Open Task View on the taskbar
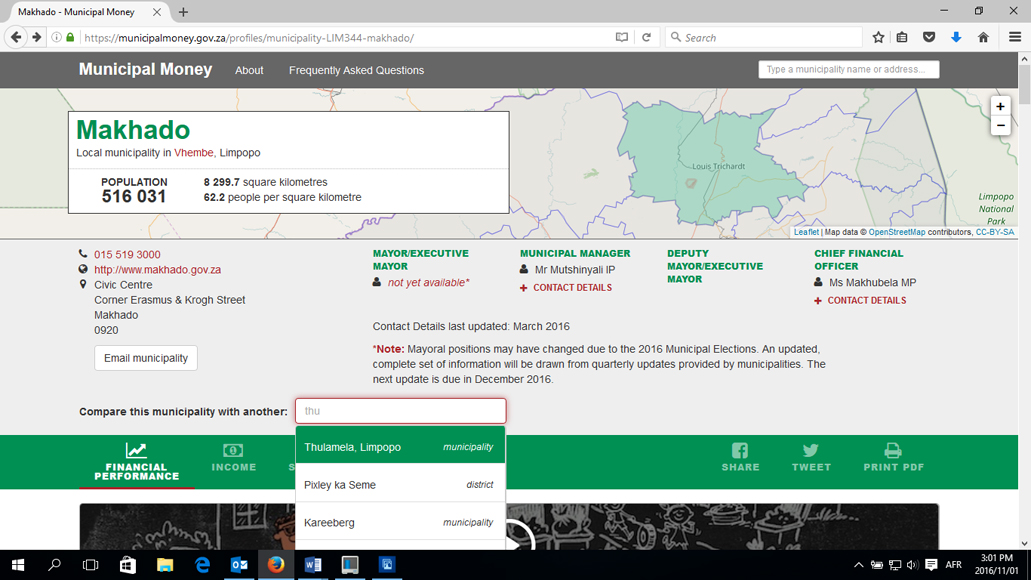This screenshot has width=1031, height=580. (91, 565)
